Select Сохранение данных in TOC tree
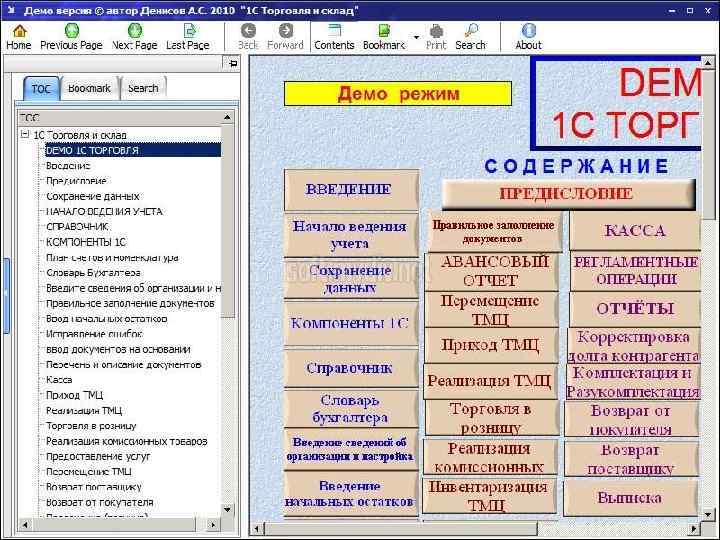 pos(93,197)
